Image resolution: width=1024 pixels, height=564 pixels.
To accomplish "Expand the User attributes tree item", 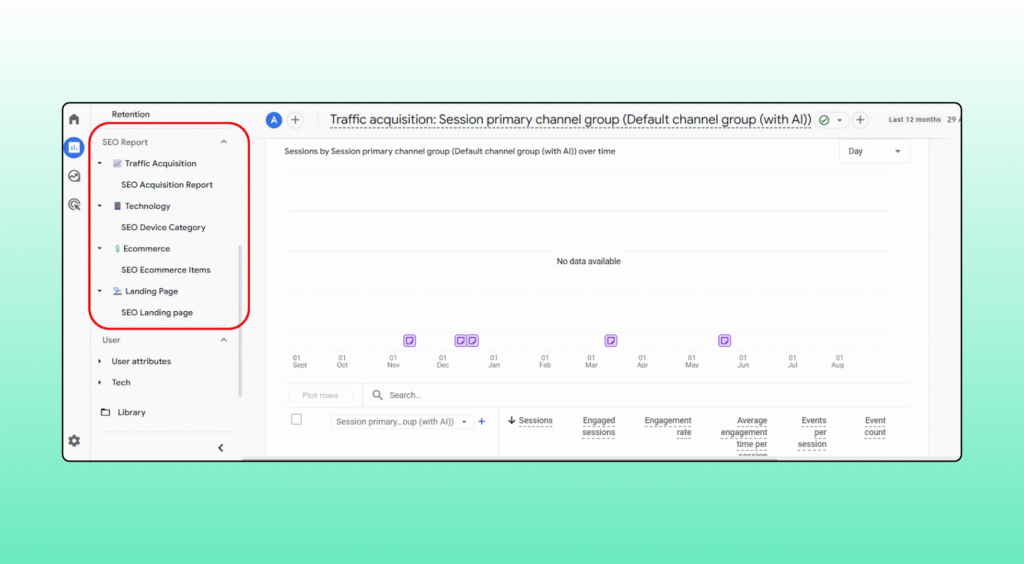I will coord(100,361).
